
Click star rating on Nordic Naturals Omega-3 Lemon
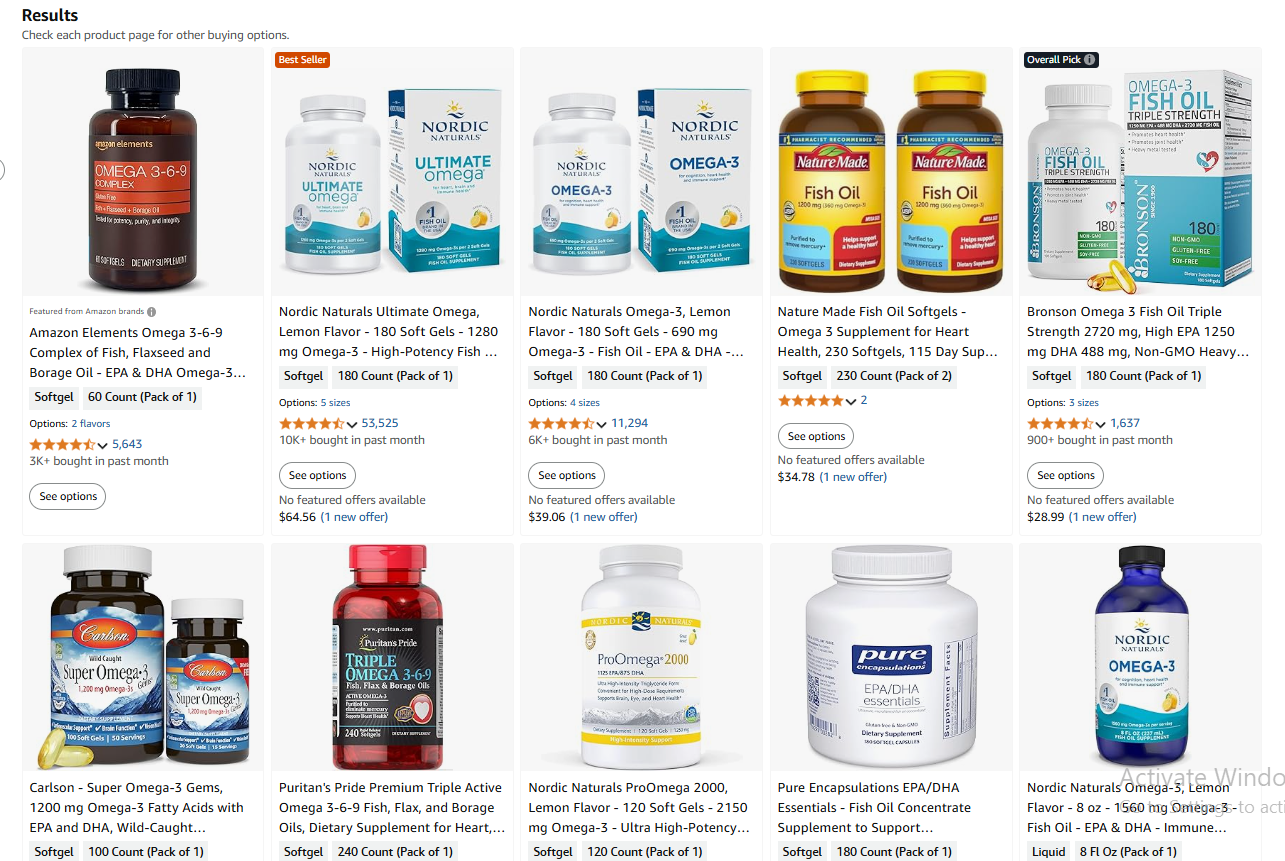coord(561,424)
